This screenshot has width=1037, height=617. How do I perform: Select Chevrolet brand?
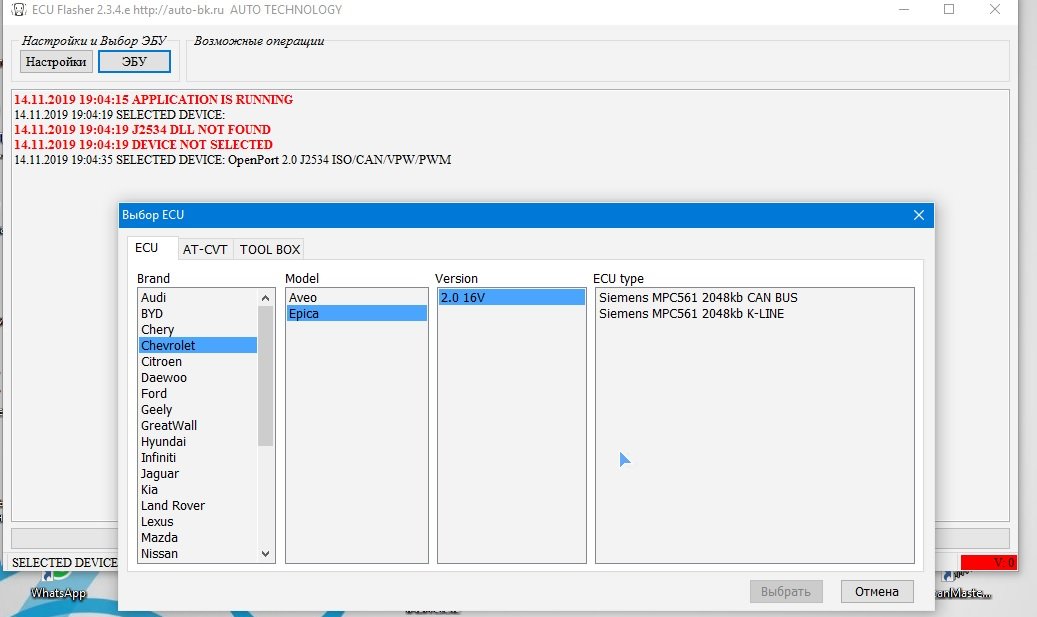pyautogui.click(x=198, y=345)
